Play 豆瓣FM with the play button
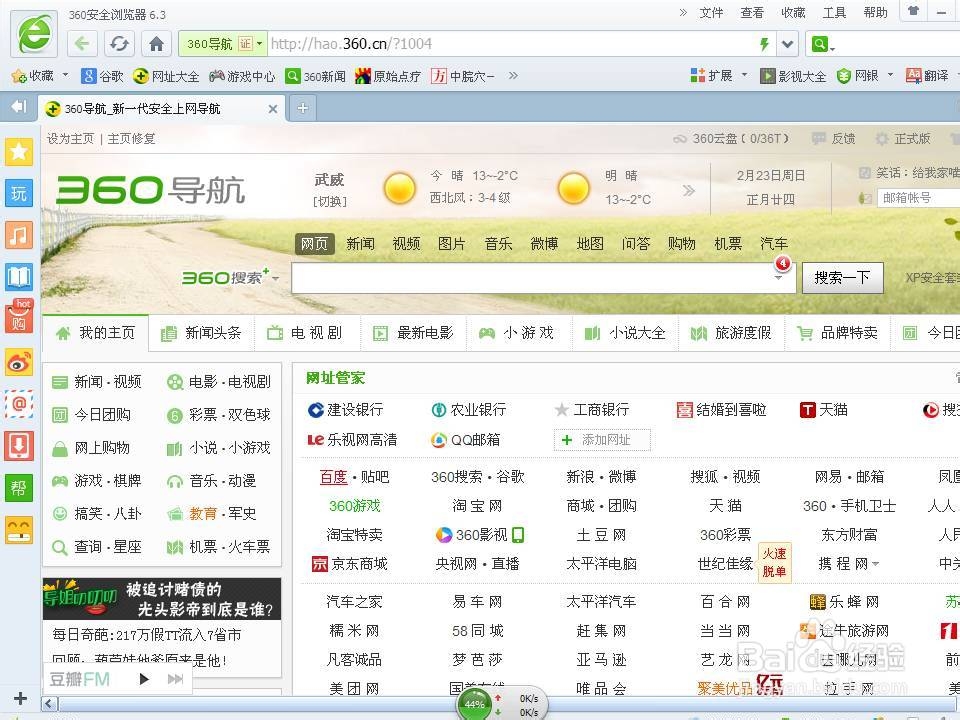960x720 pixels. point(144,678)
